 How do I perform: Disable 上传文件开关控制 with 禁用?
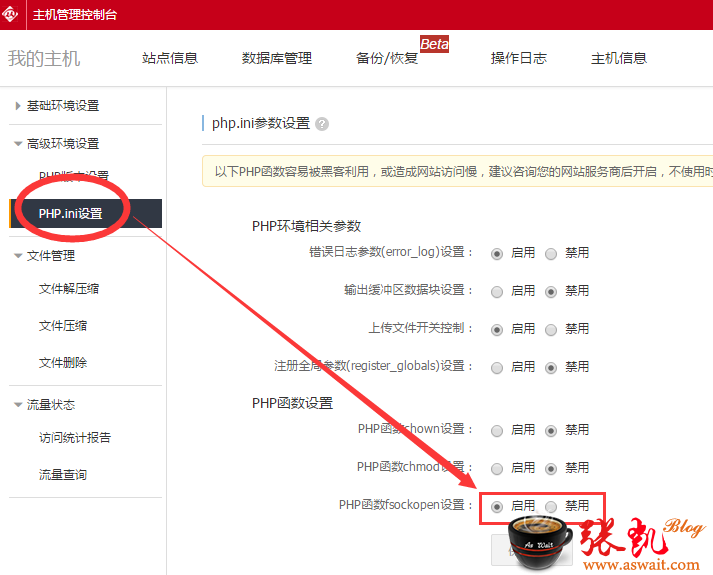(x=551, y=329)
